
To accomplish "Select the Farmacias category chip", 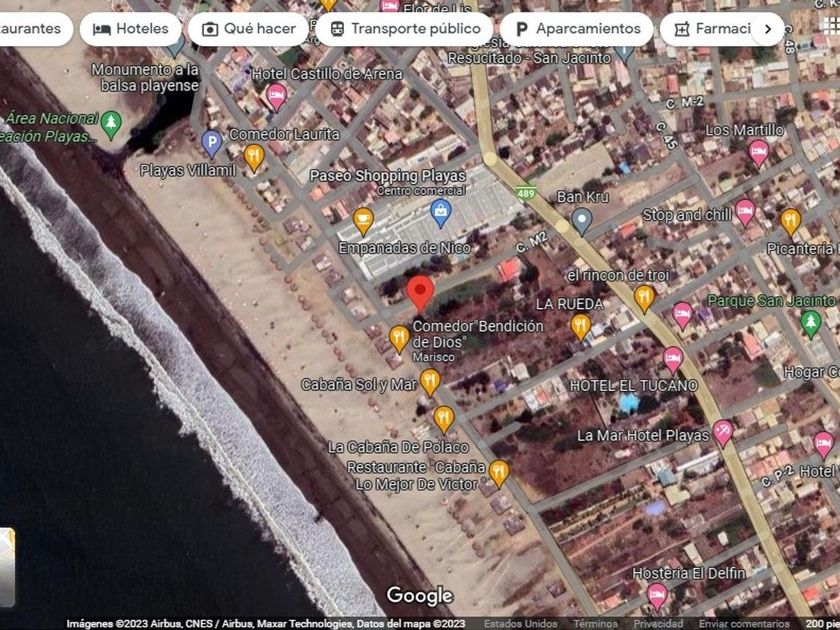I will pos(712,29).
